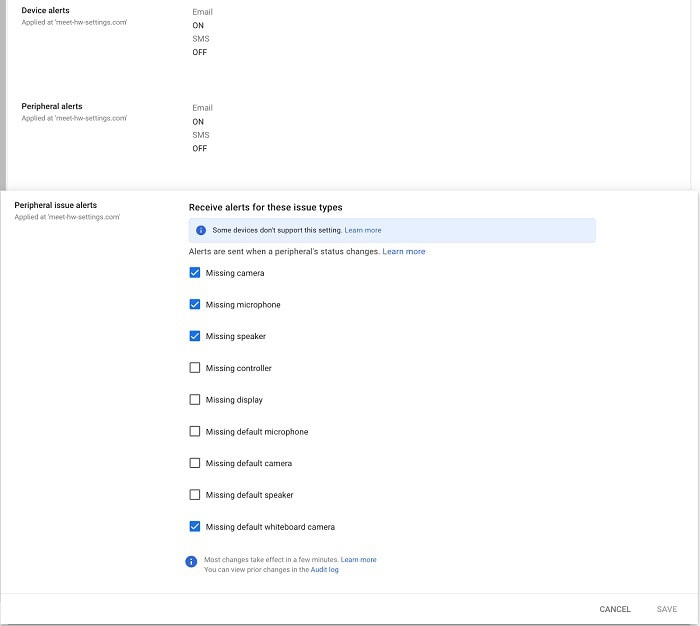The image size is (700, 626).
Task: Click the info icon in the blue banner
Action: pyautogui.click(x=201, y=230)
